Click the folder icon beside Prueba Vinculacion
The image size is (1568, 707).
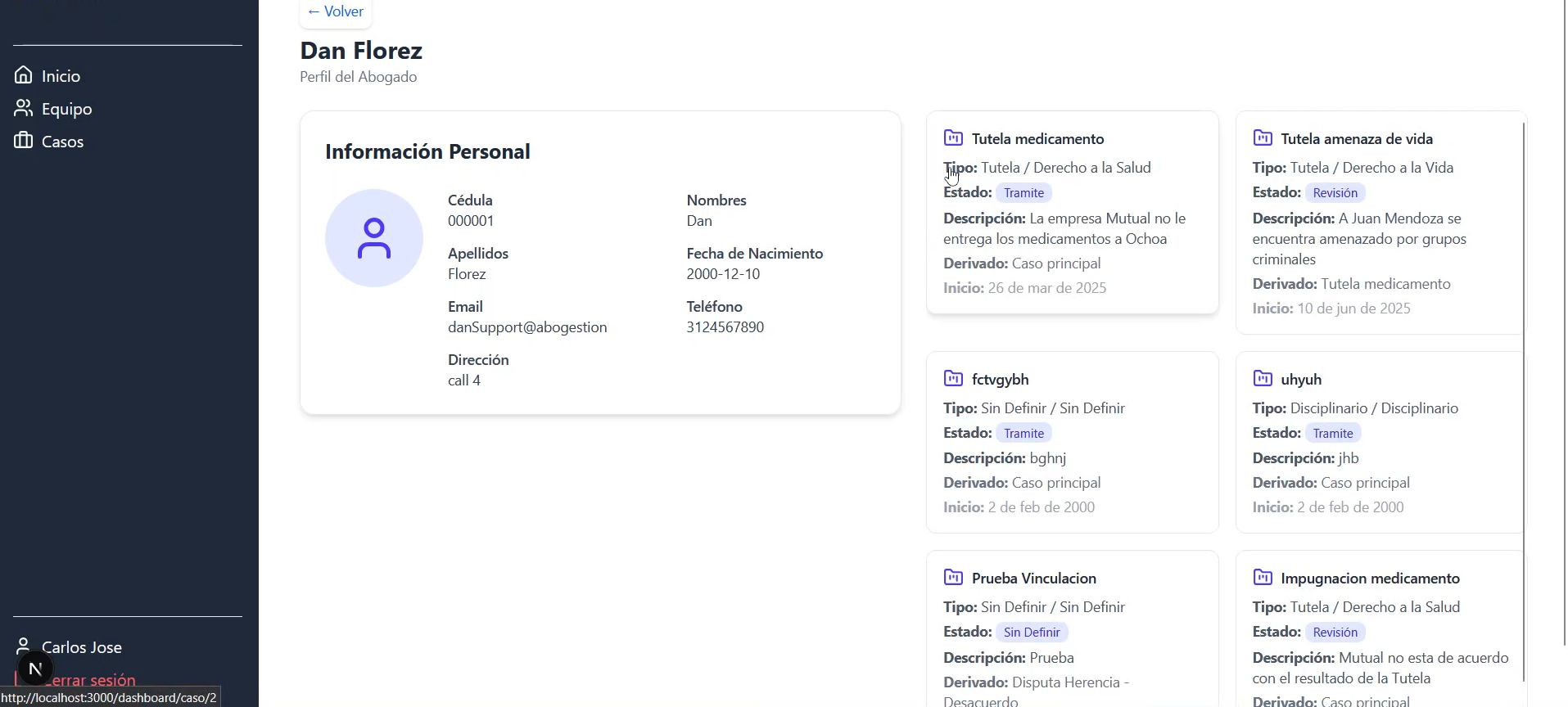pyautogui.click(x=953, y=577)
